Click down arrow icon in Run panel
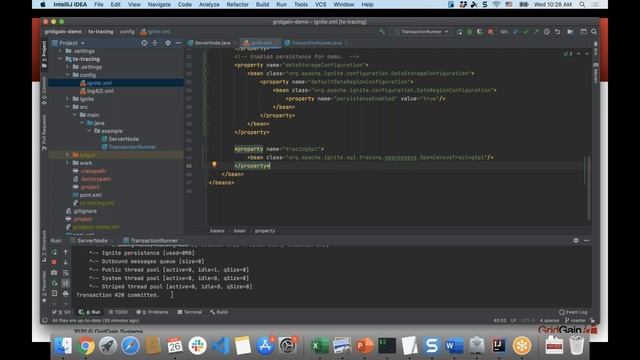Screen dimensions: 640x360 [65, 262]
